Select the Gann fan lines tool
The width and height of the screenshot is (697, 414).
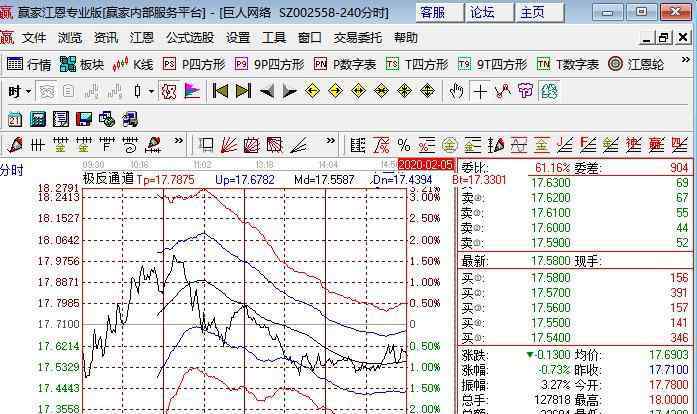pyautogui.click(x=229, y=145)
